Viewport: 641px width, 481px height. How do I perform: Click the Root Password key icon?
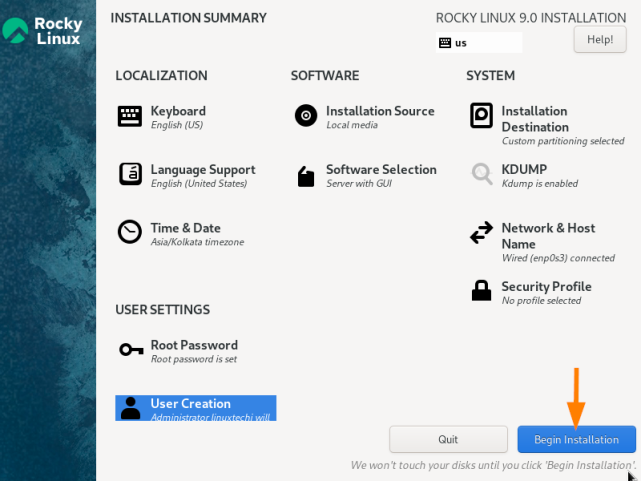pos(131,350)
